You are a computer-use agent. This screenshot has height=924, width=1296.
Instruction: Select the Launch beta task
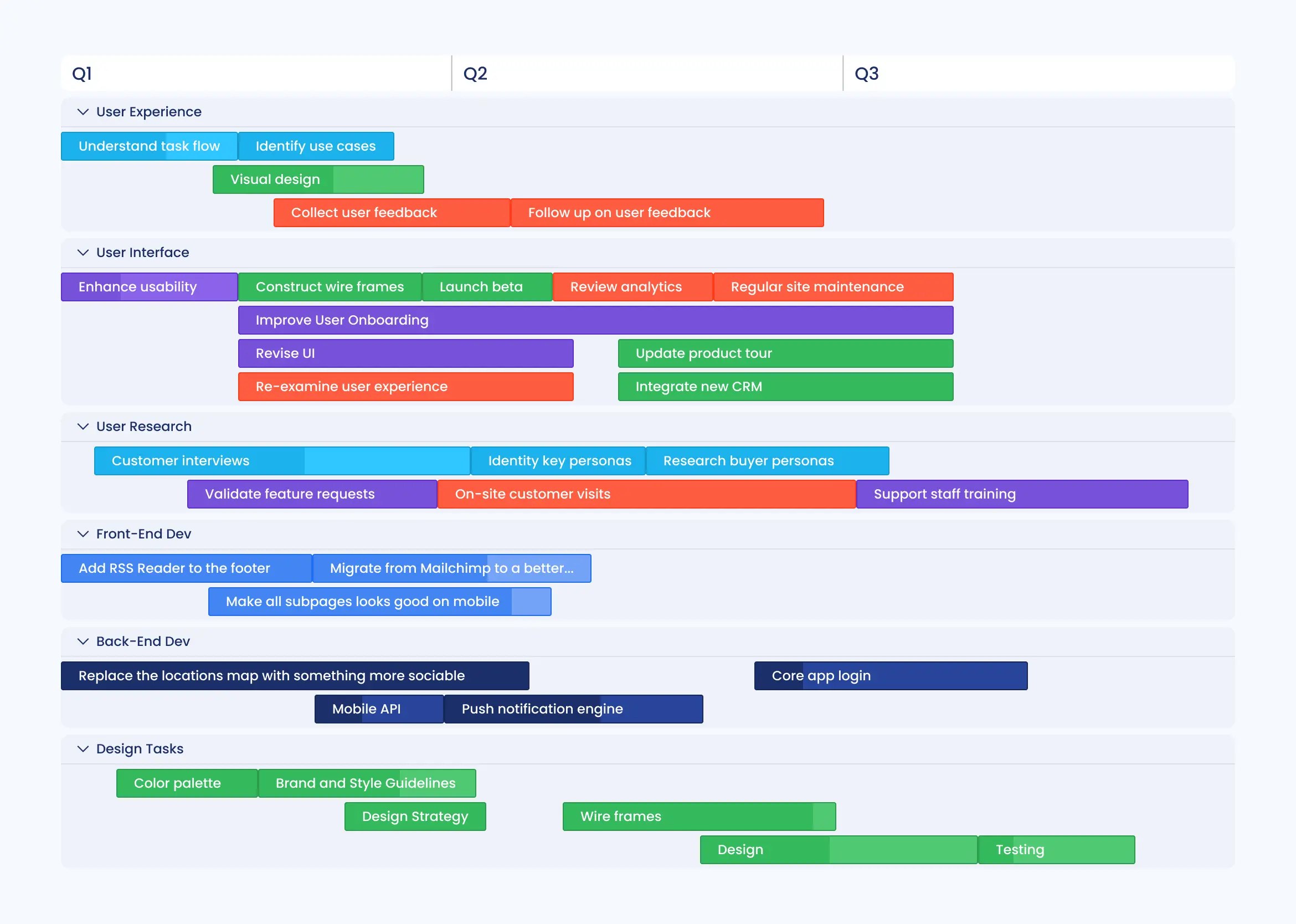pyautogui.click(x=487, y=287)
